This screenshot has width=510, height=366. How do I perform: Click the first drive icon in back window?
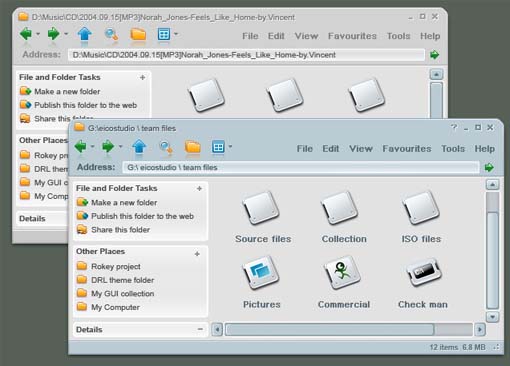pyautogui.click(x=206, y=95)
